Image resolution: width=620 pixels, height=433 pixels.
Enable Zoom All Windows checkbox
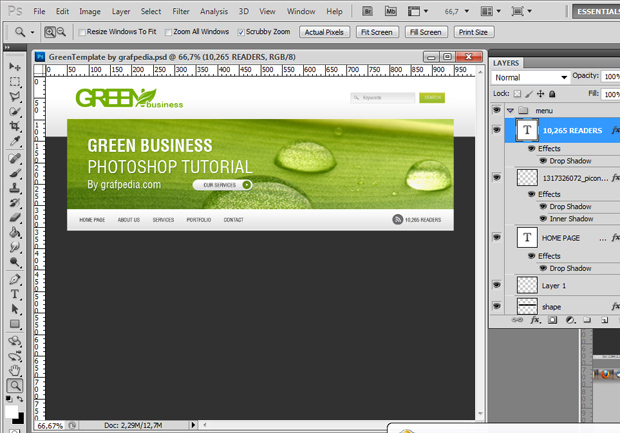coord(168,32)
